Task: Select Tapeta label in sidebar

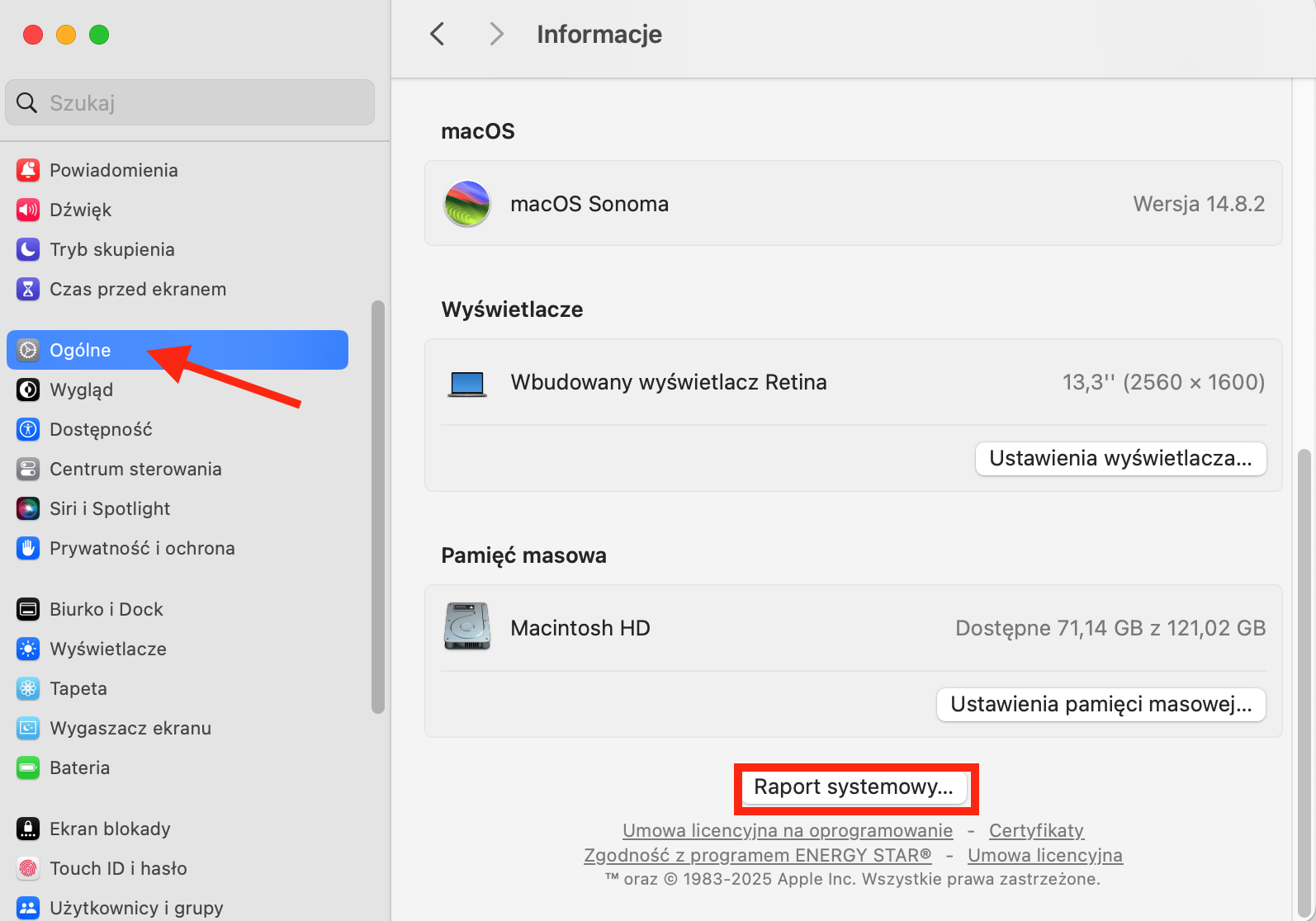Action: point(78,688)
